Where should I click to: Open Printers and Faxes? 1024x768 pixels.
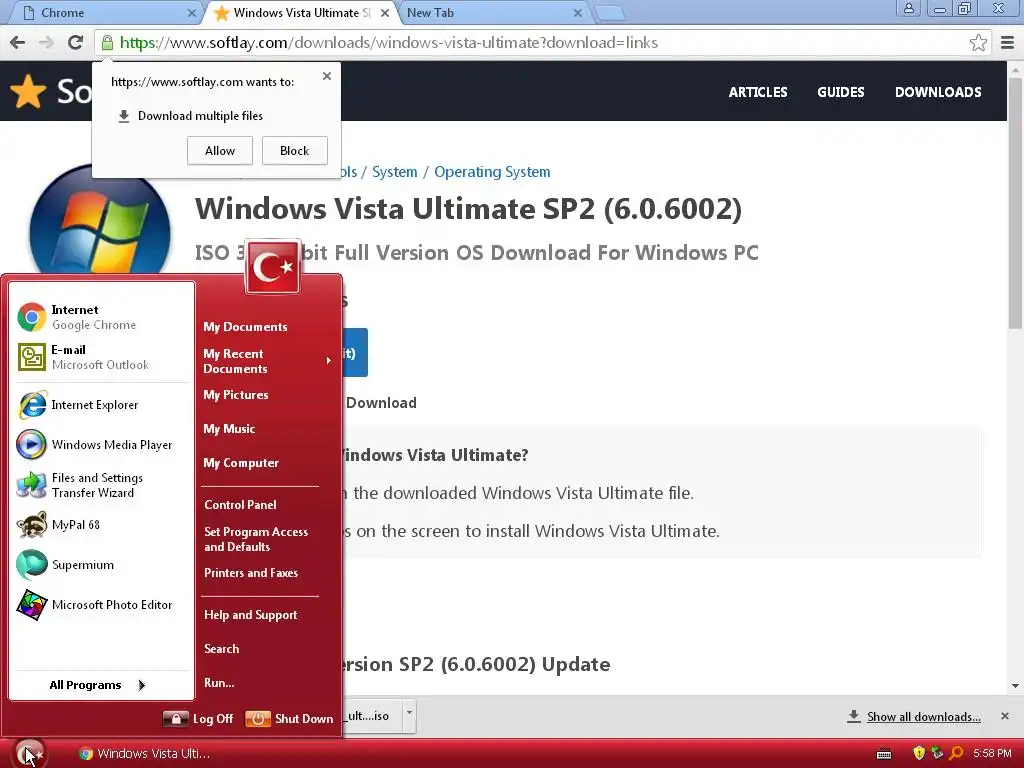251,573
